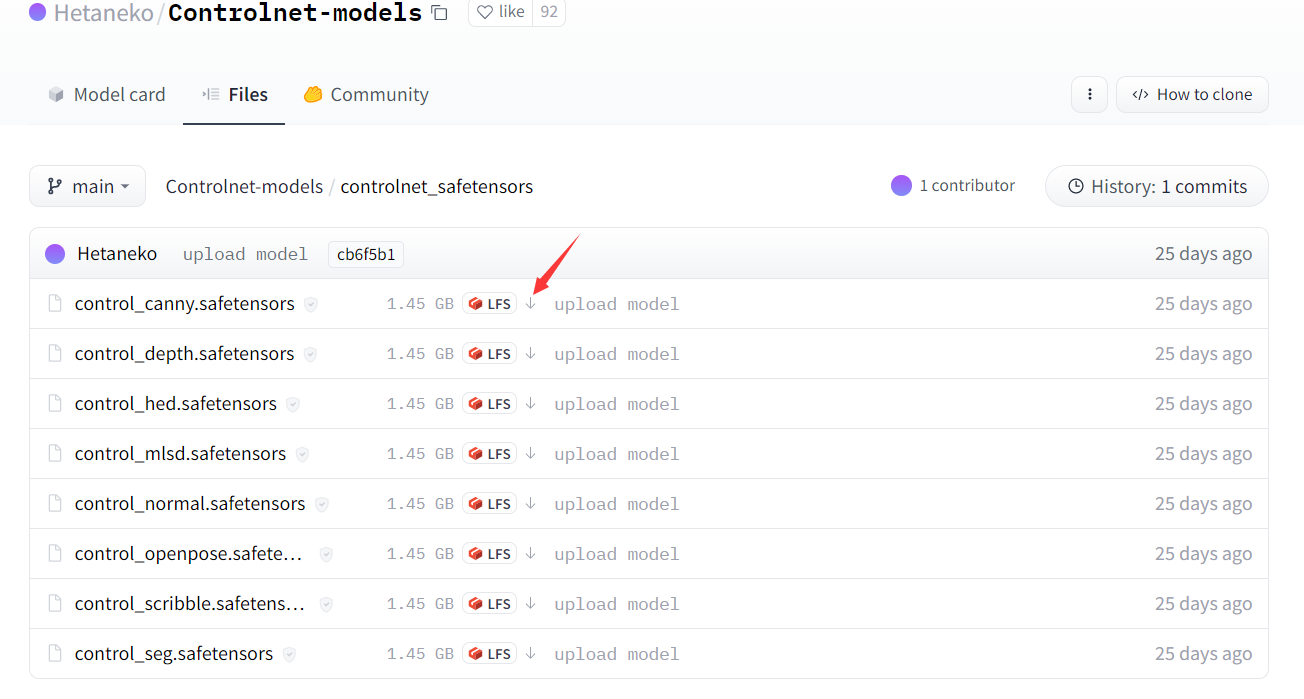The width and height of the screenshot is (1304, 699).
Task: Open control_normal.safetensors file
Action: coord(190,504)
